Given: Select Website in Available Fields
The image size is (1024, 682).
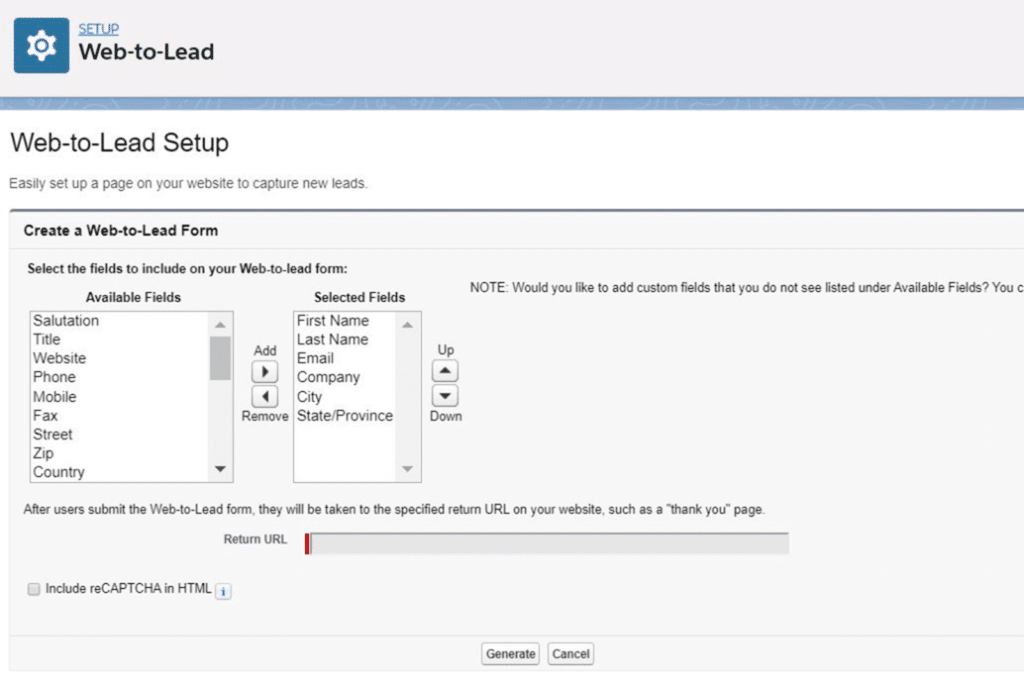Looking at the screenshot, I should tap(60, 358).
